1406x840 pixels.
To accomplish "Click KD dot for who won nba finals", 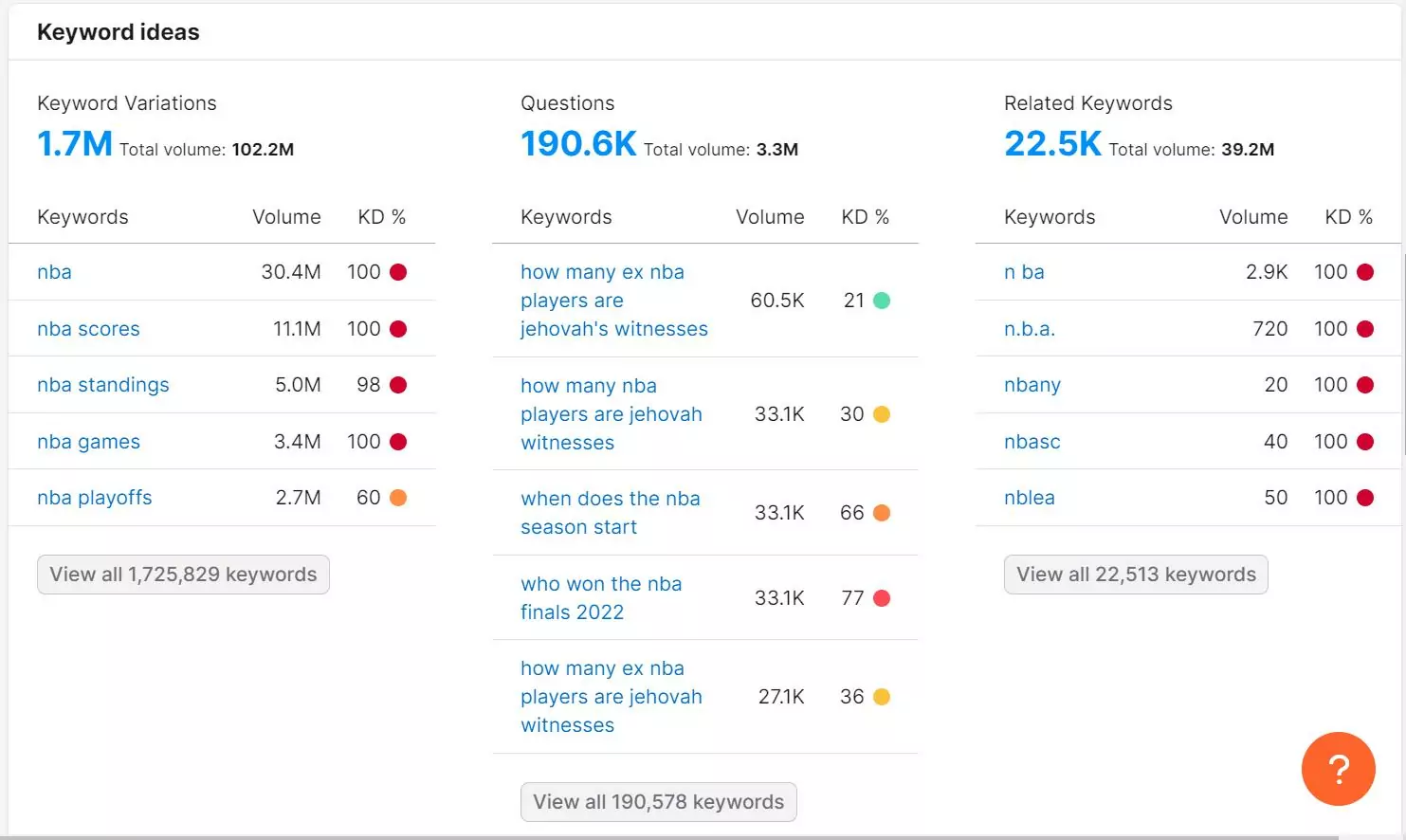I will click(882, 598).
